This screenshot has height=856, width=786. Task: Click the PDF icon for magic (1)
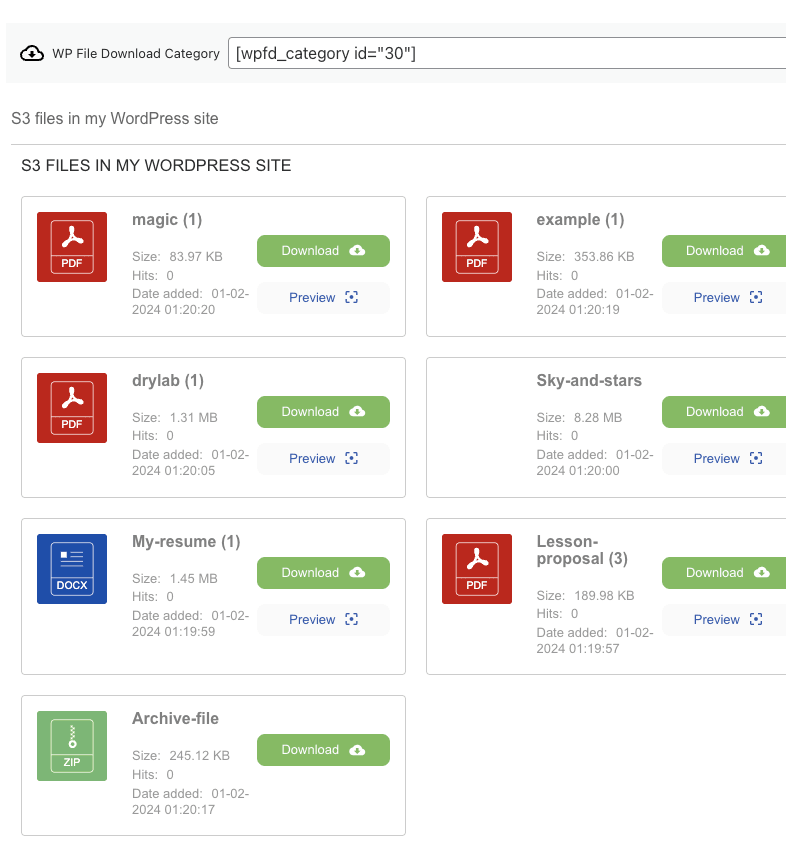click(x=72, y=247)
